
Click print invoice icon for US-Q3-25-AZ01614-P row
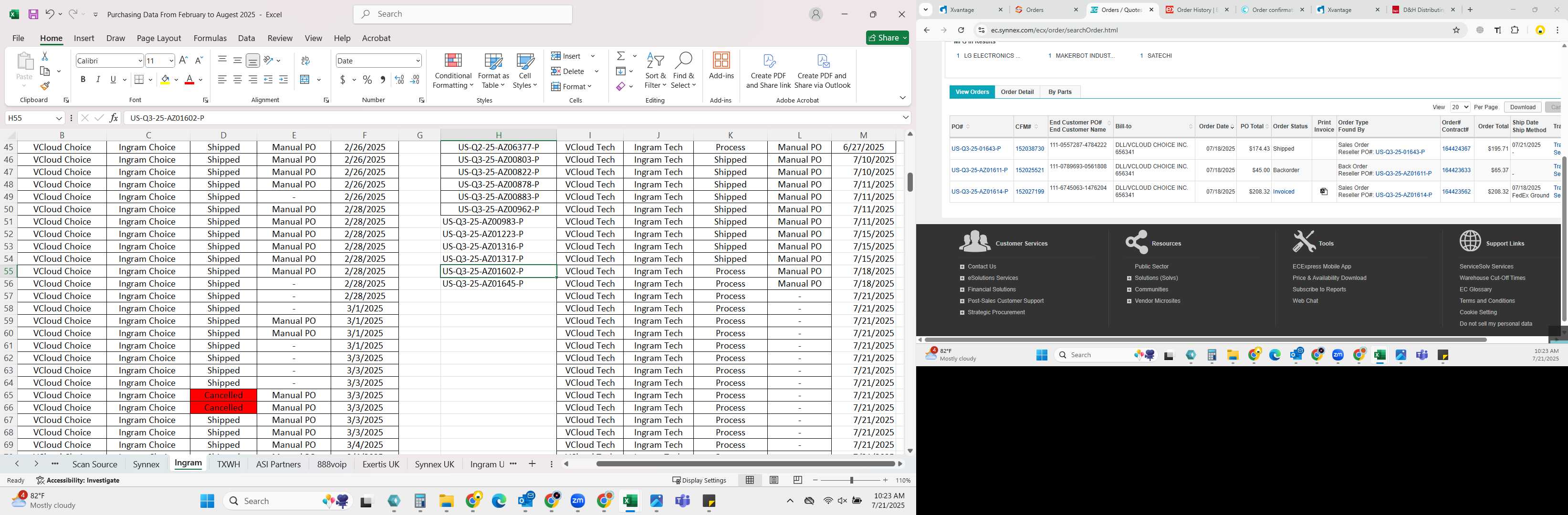1323,192
